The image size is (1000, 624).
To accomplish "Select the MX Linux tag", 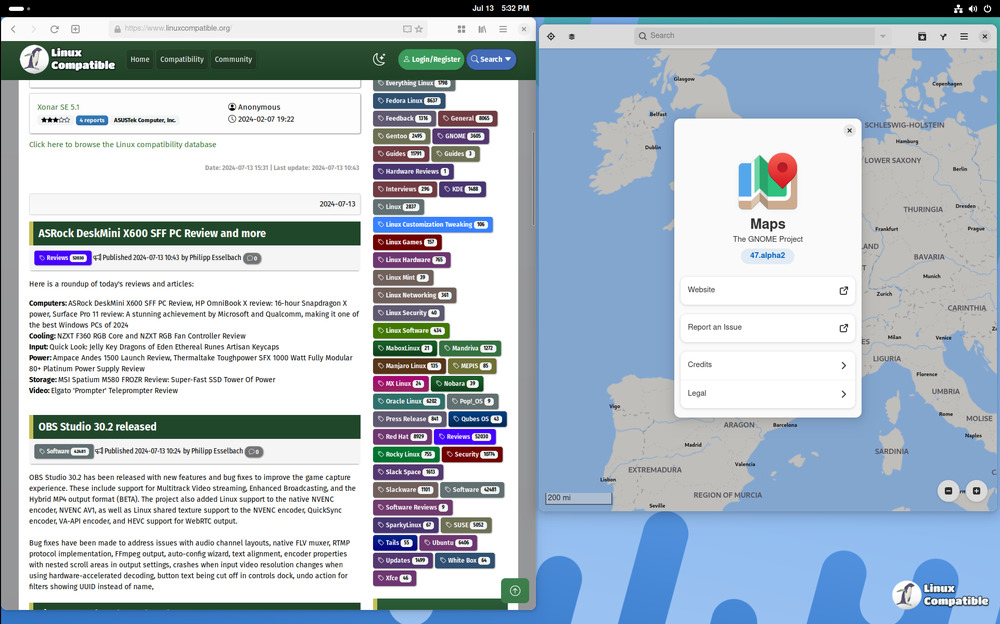I will coord(401,383).
